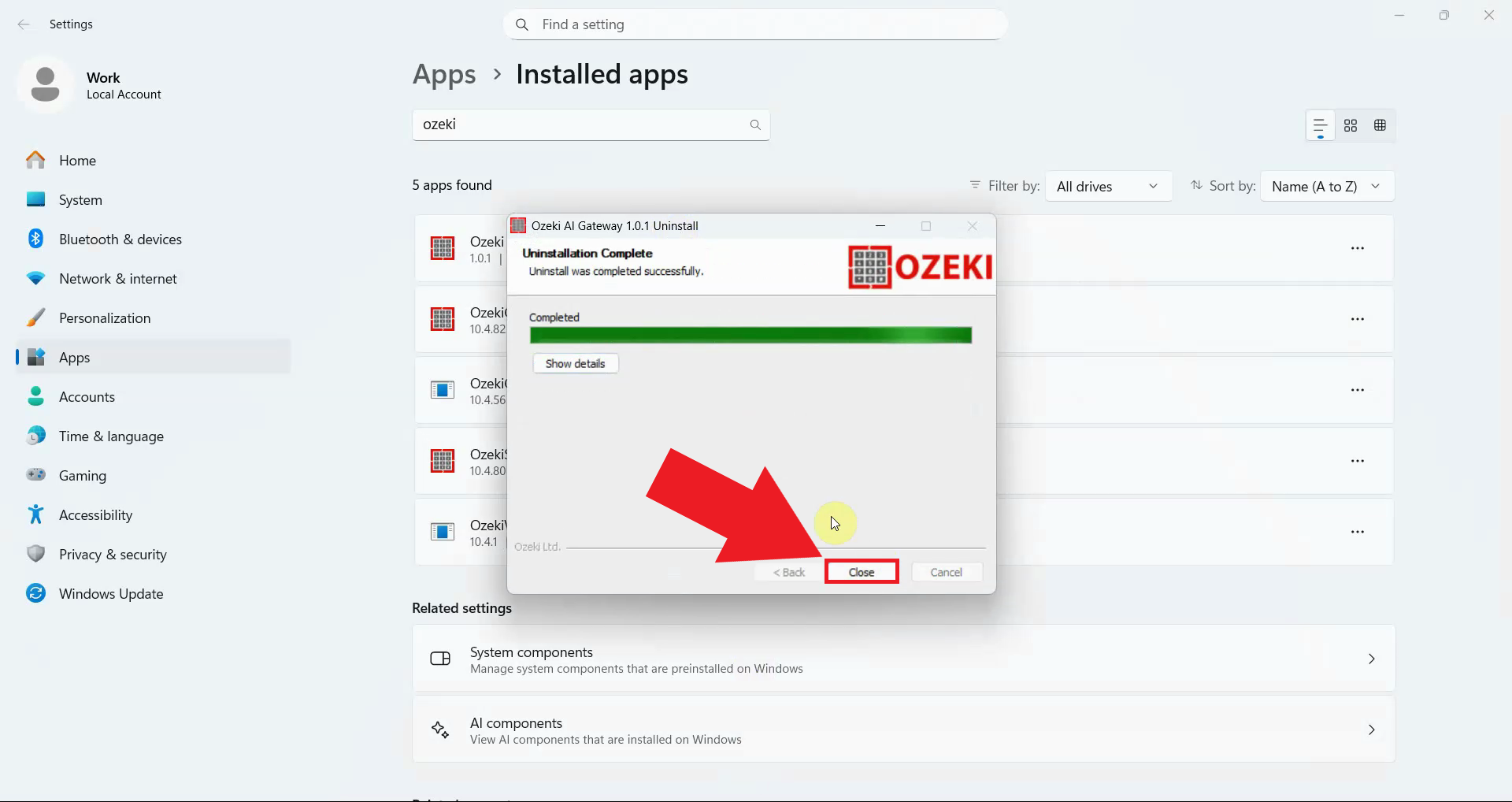Go to Windows Update section
Viewport: 1512px width, 802px height.
[x=111, y=594]
